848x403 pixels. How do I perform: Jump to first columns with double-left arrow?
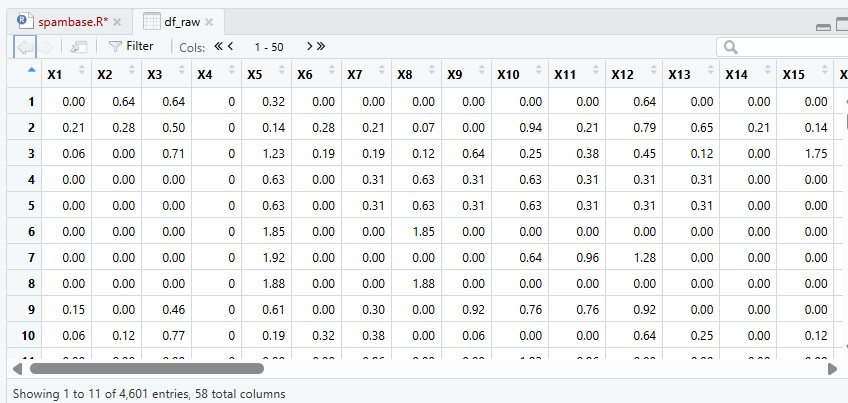click(x=218, y=47)
